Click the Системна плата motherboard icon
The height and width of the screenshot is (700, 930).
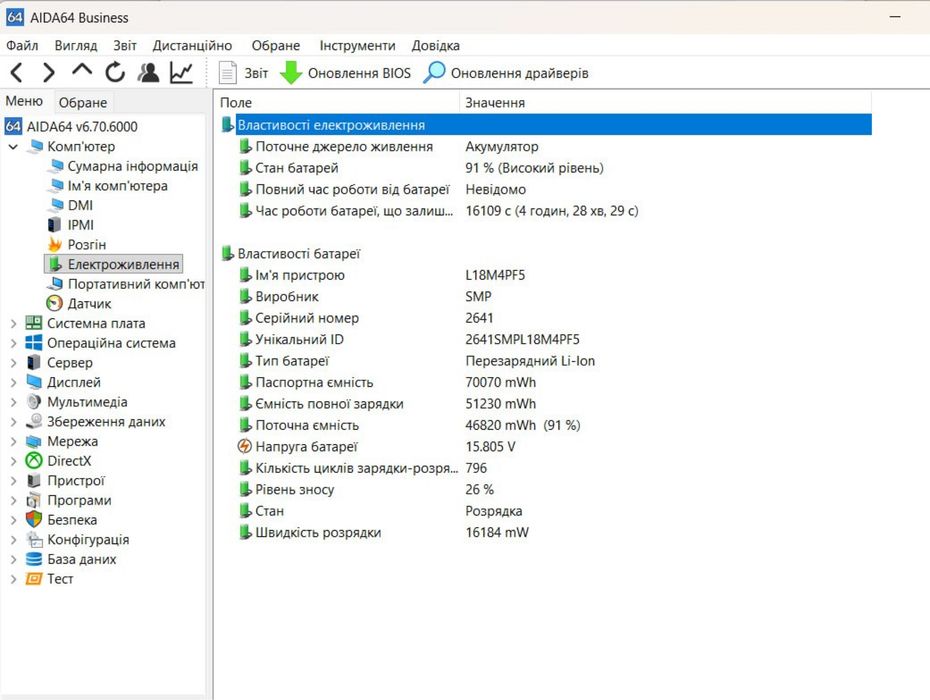(34, 323)
